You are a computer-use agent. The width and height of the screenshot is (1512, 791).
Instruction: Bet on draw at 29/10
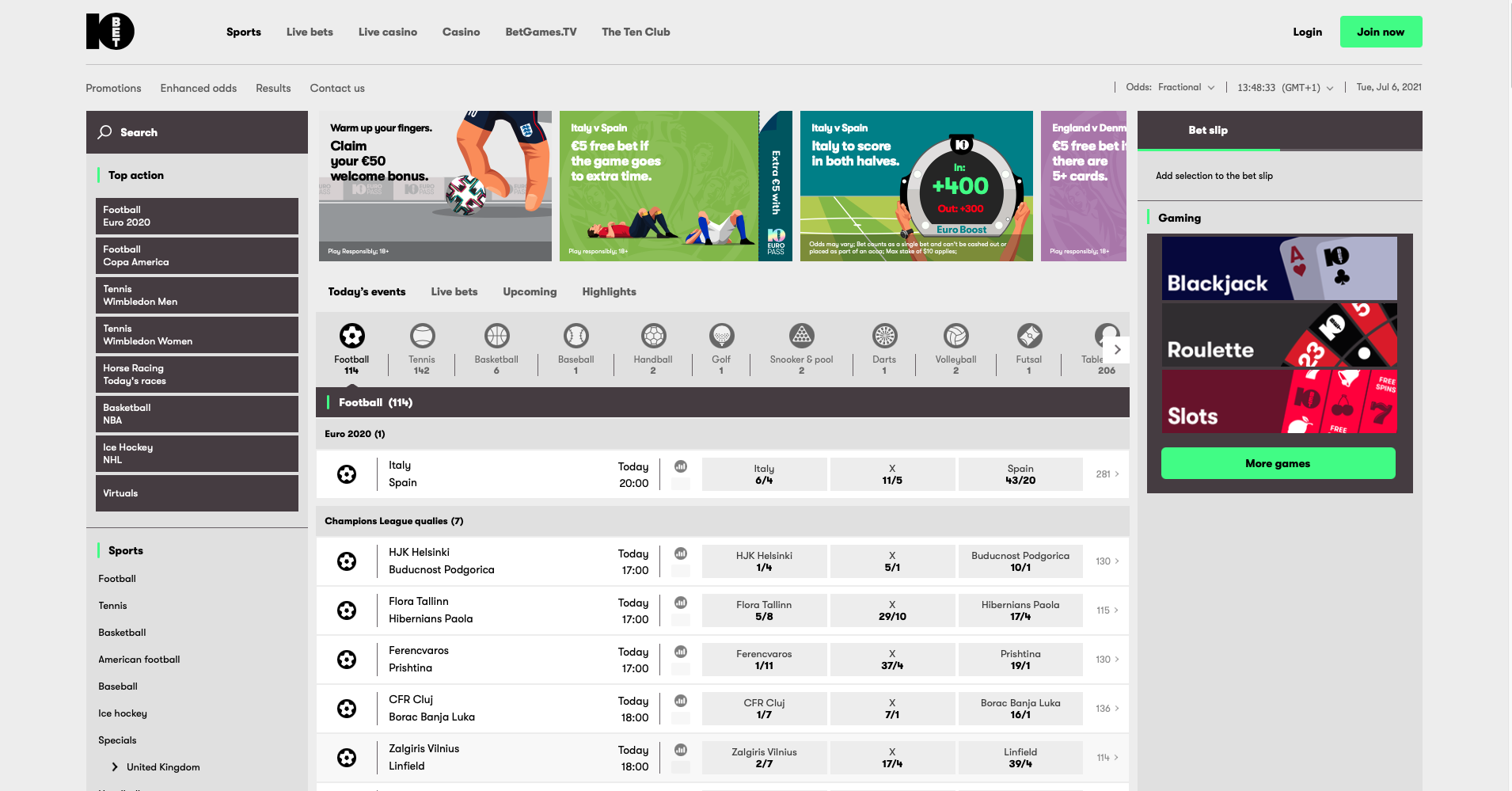892,610
